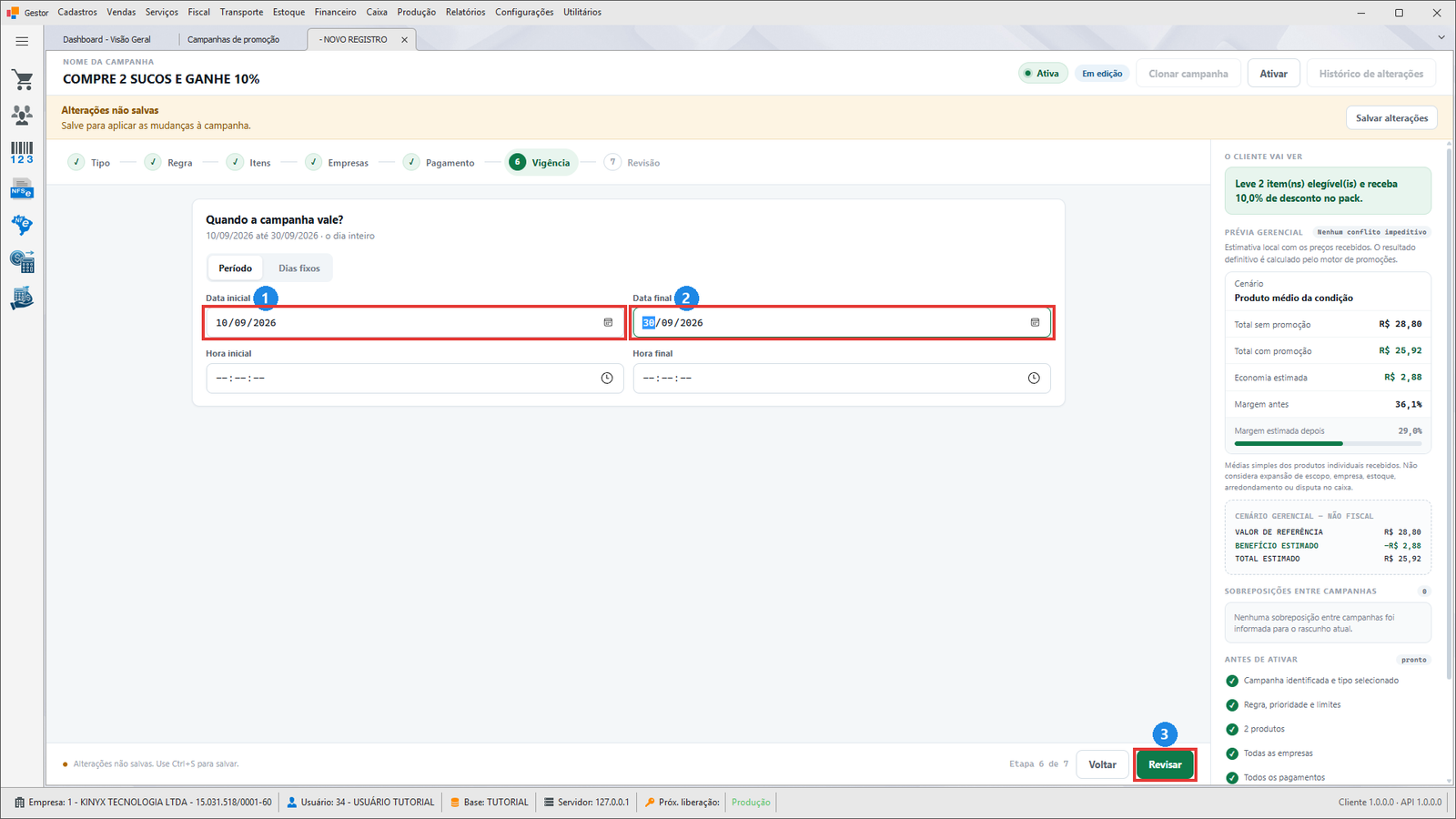Switch to Dias fixos mode
The height and width of the screenshot is (819, 1456).
(299, 268)
